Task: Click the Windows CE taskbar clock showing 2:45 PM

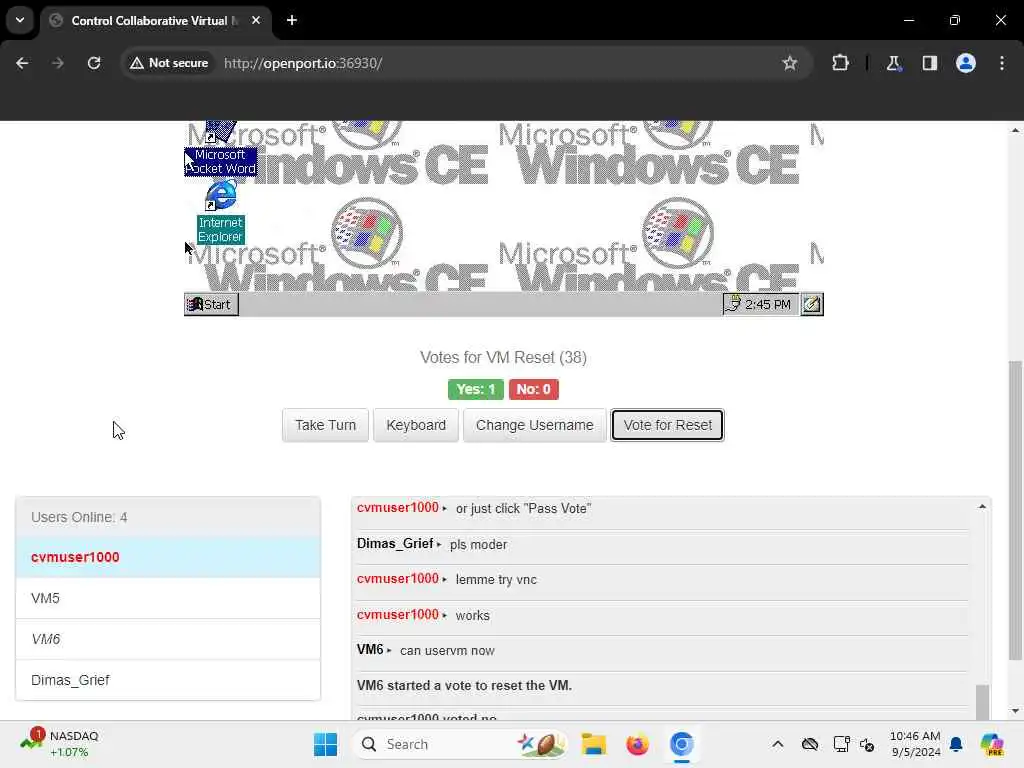Action: click(x=767, y=304)
